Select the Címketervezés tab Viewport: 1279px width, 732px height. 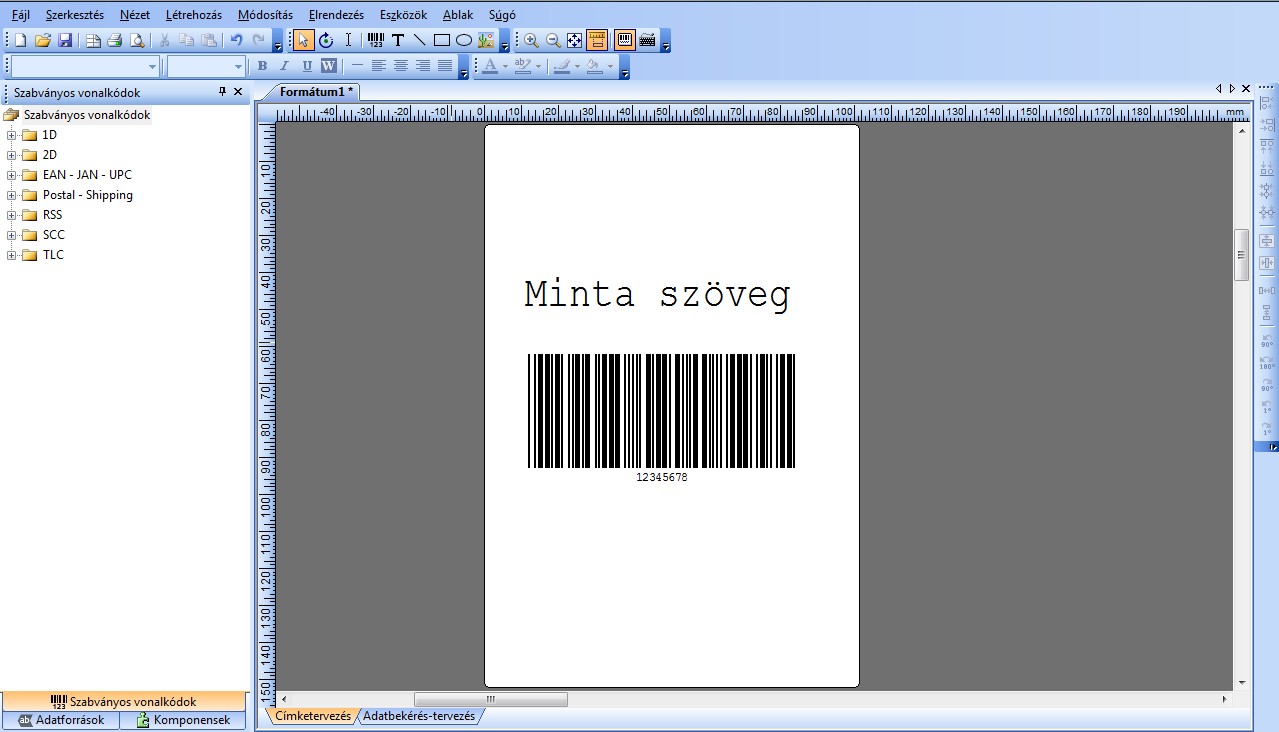[313, 716]
